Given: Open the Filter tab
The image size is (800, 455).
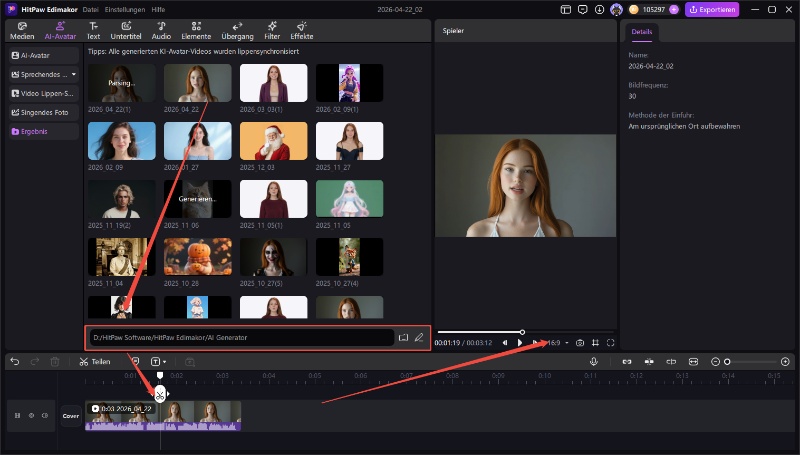Looking at the screenshot, I should (272, 31).
